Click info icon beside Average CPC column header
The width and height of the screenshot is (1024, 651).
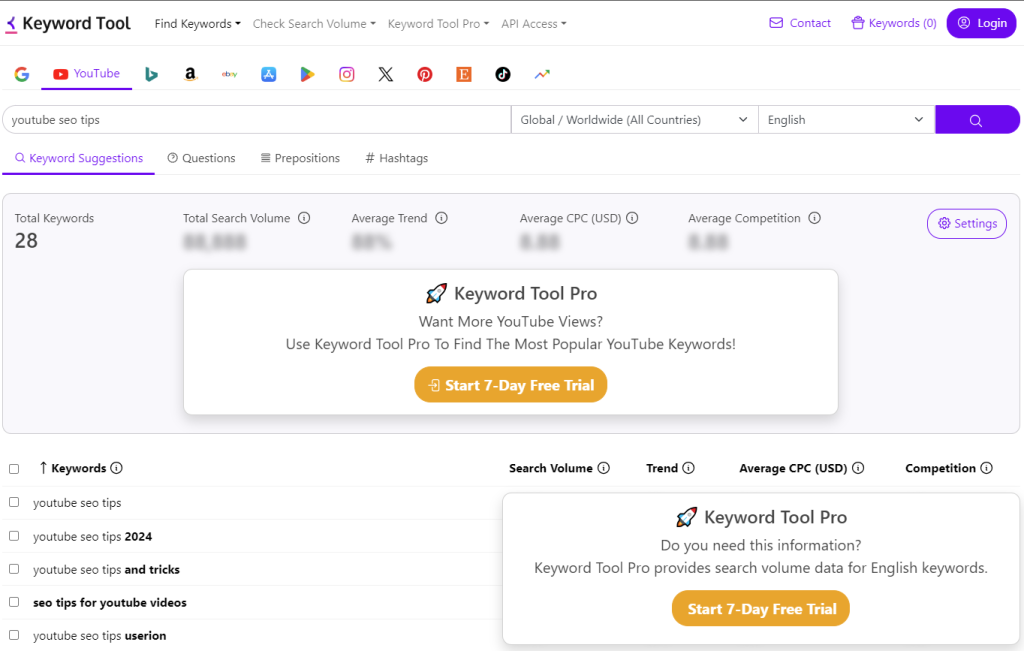tap(858, 468)
